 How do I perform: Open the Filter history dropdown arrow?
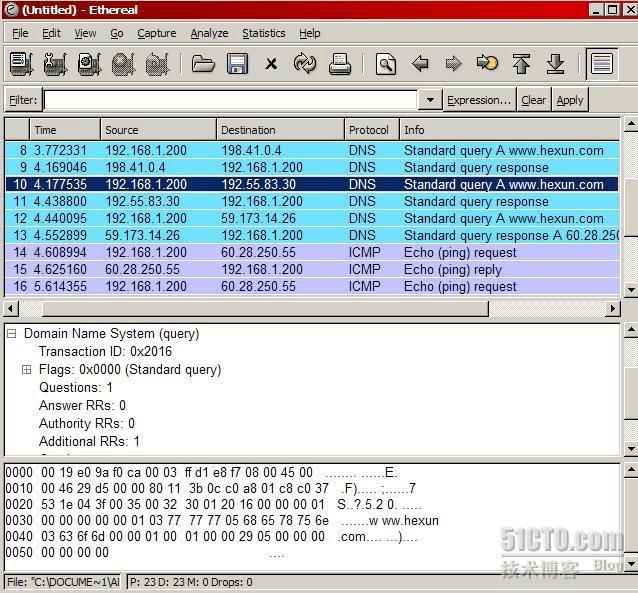(x=429, y=100)
